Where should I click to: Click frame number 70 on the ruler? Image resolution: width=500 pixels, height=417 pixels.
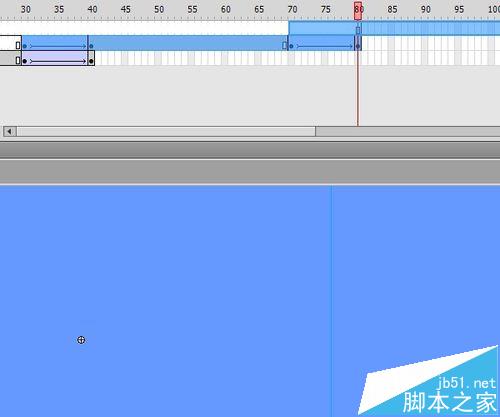click(x=292, y=9)
